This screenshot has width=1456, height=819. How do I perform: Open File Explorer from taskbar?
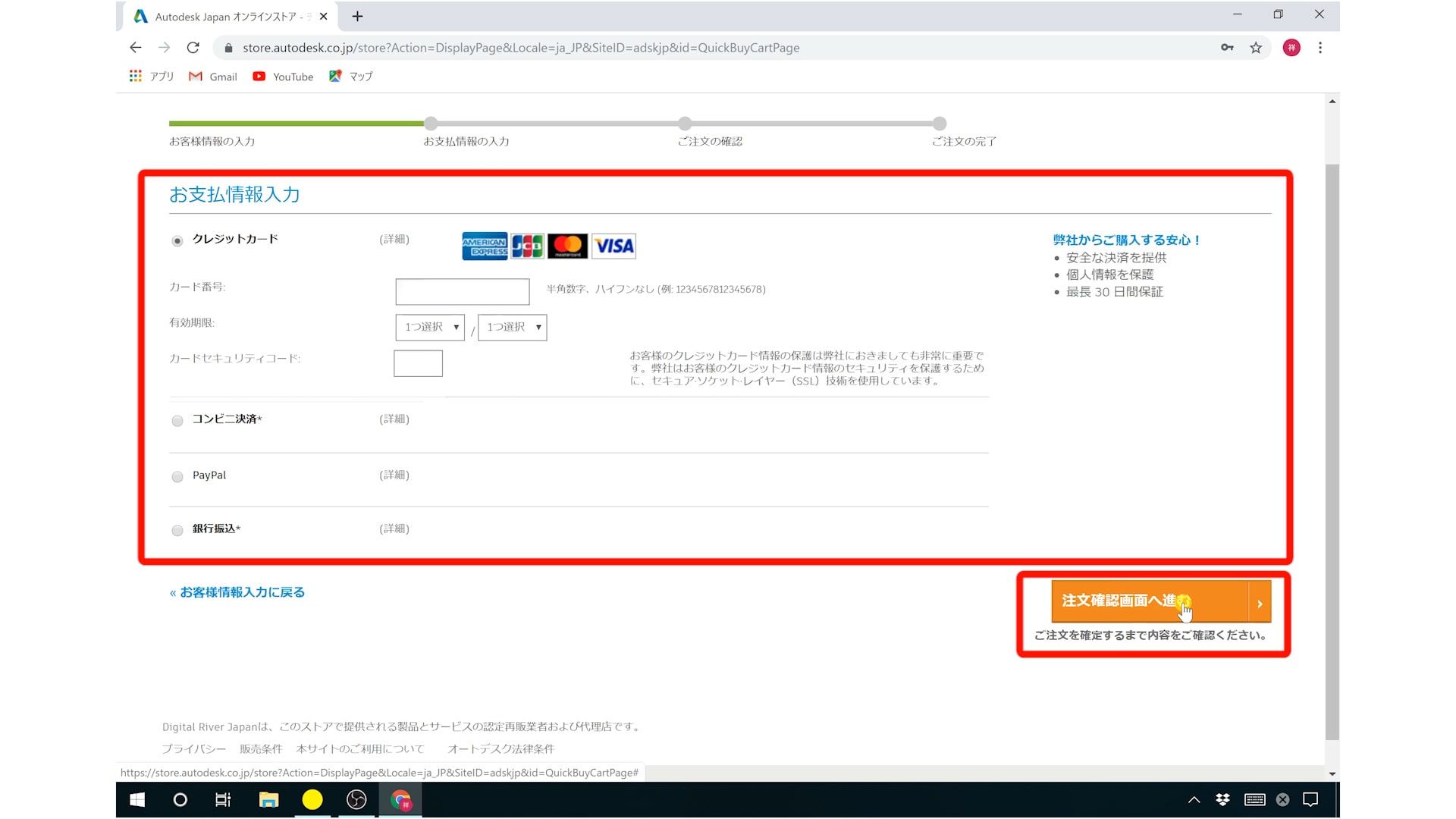[268, 799]
